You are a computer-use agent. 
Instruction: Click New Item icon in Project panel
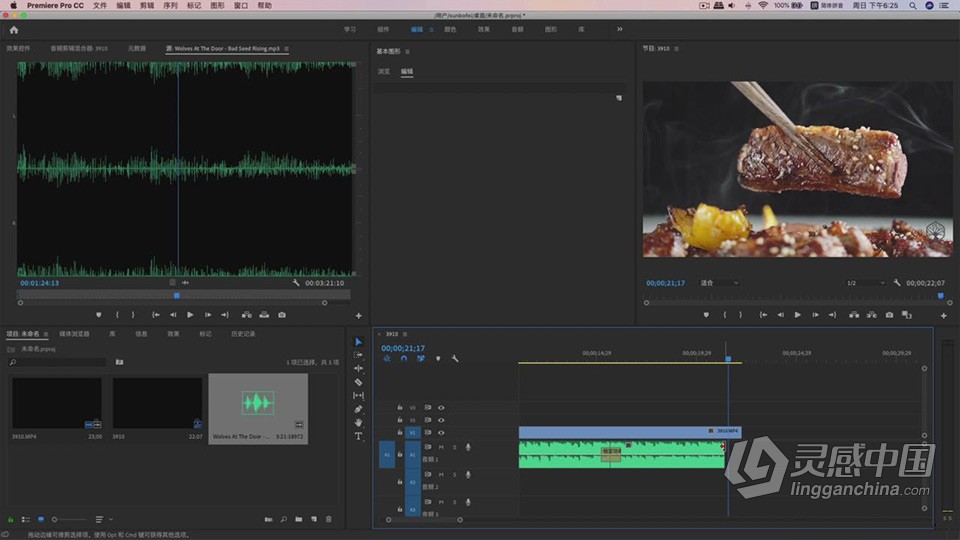coord(314,519)
